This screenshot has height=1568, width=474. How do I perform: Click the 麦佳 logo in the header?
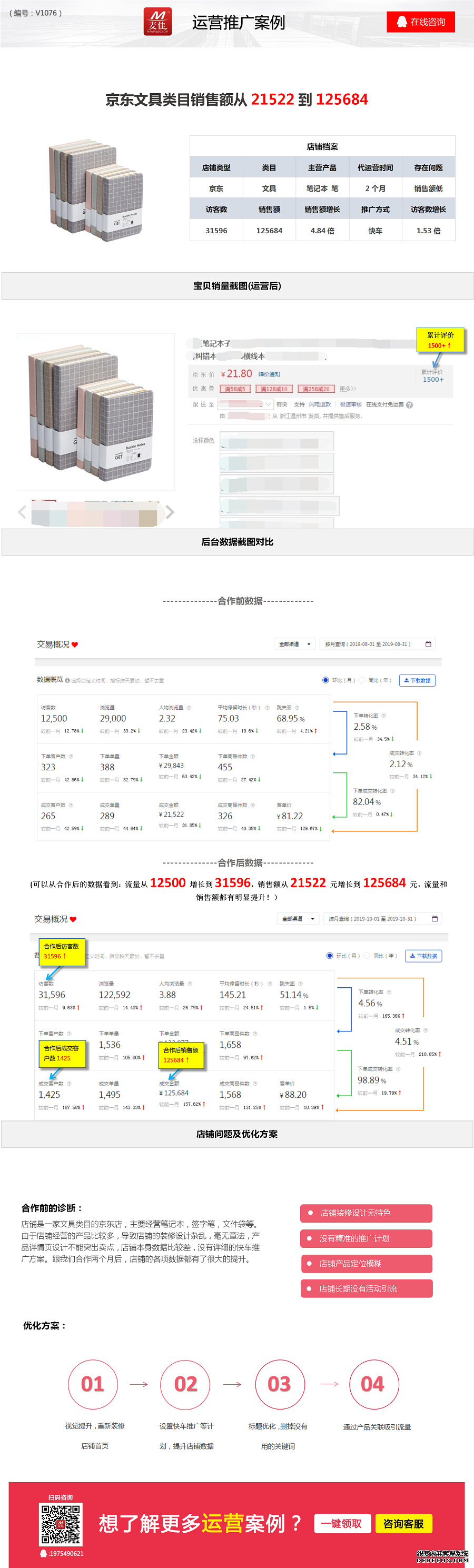coord(157,22)
